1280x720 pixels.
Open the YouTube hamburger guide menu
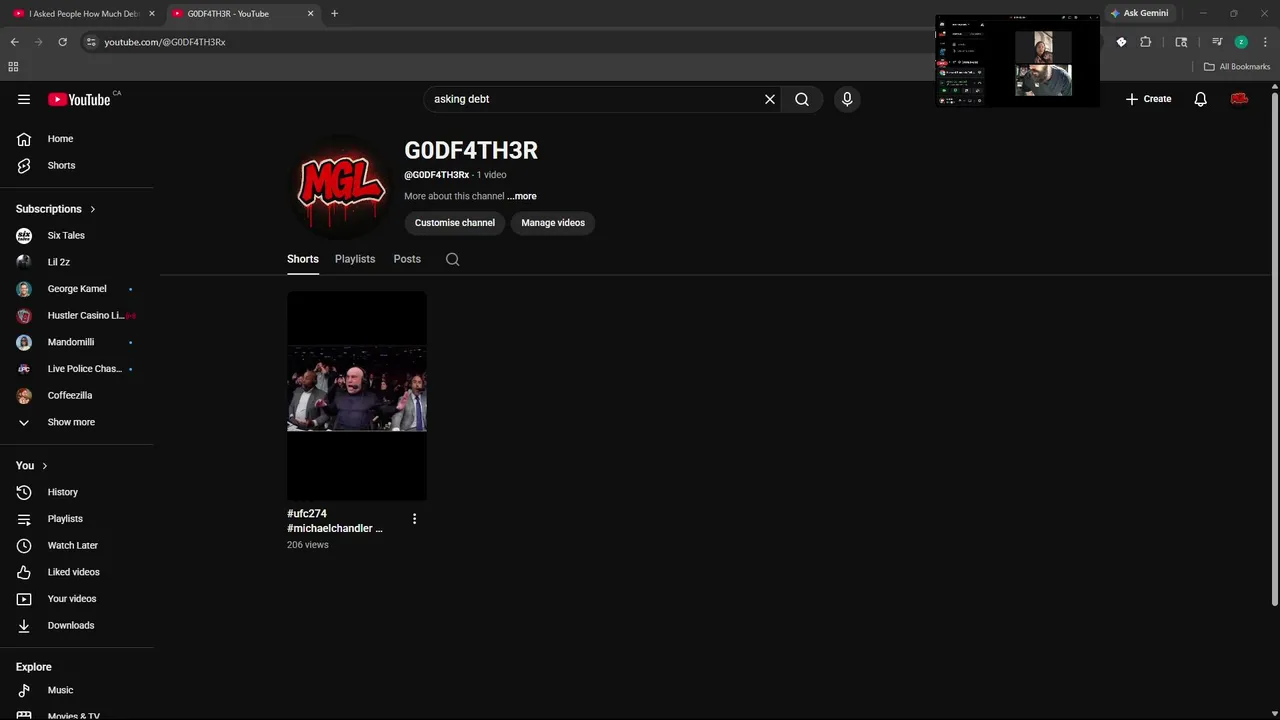click(x=24, y=99)
